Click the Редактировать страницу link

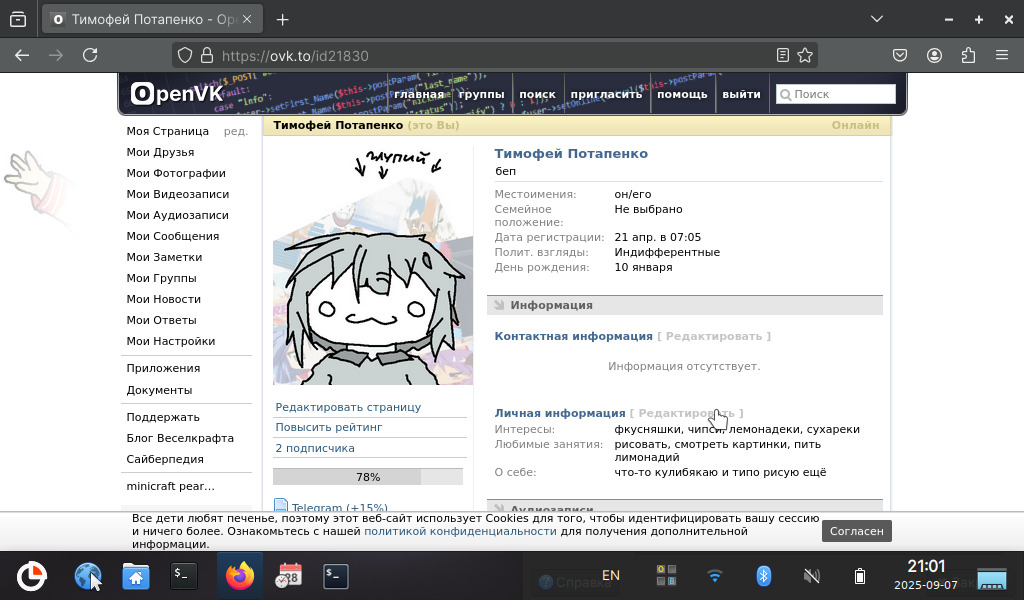[x=348, y=407]
